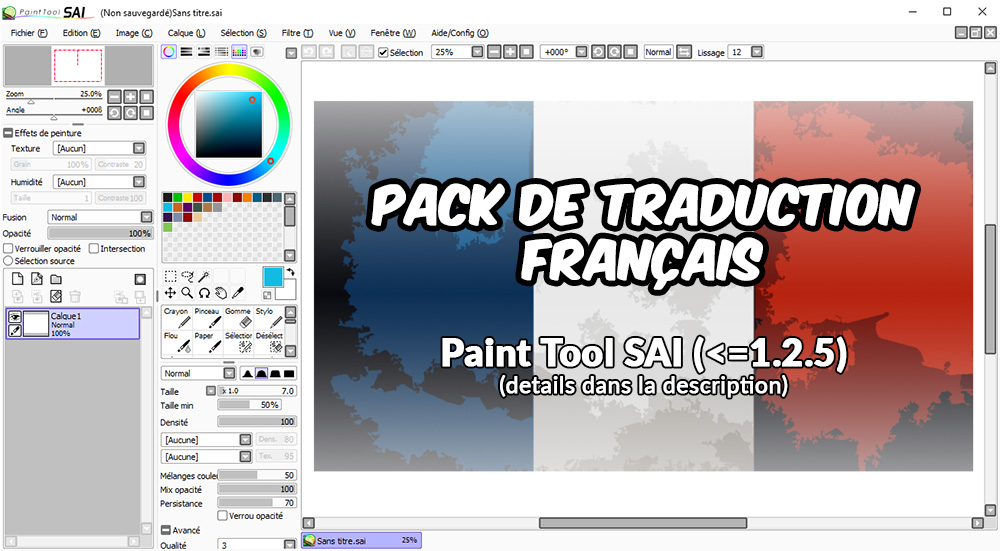Create a new linework layer

(37, 279)
